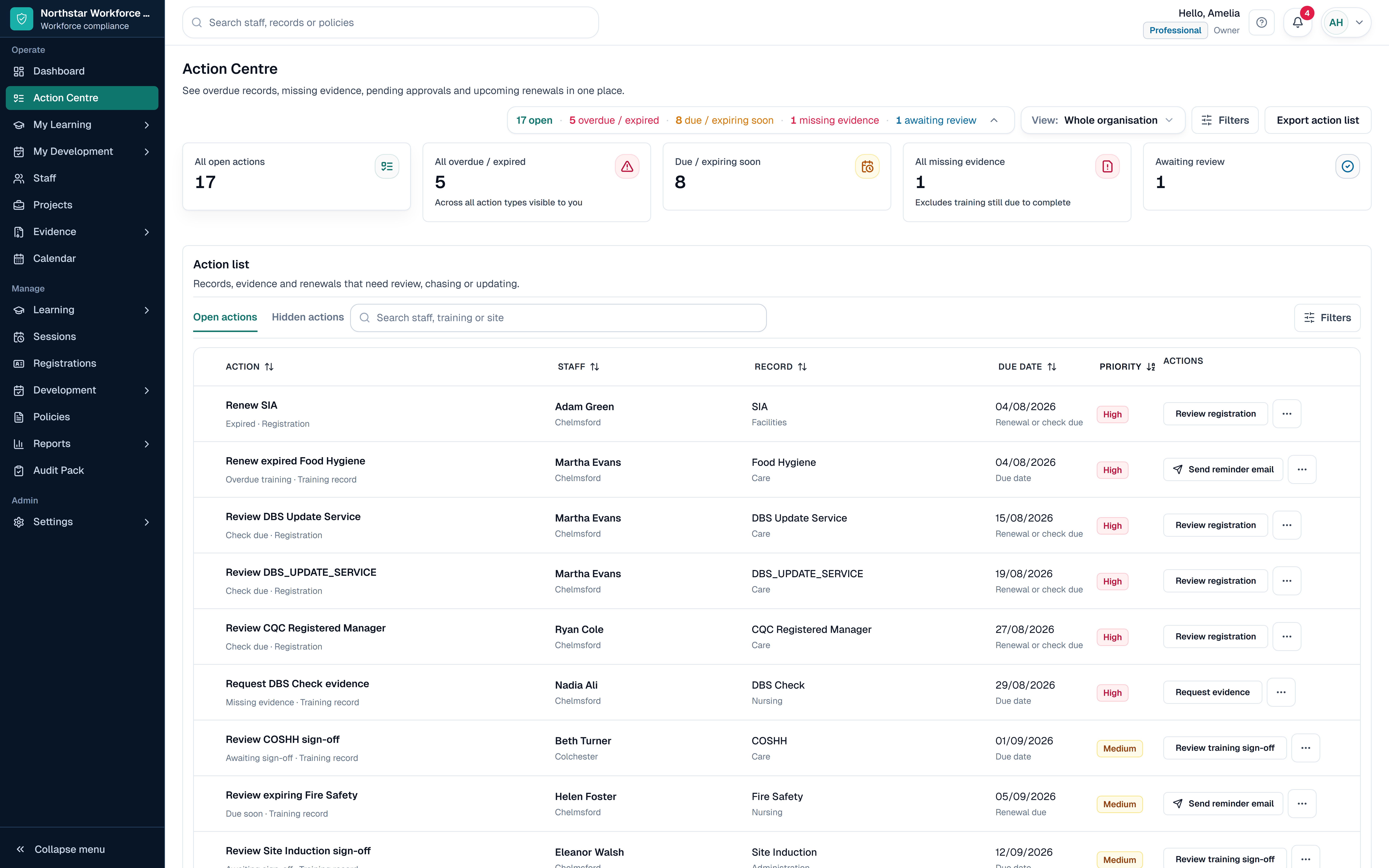Go to Dashboard in the sidebar

[x=82, y=71]
